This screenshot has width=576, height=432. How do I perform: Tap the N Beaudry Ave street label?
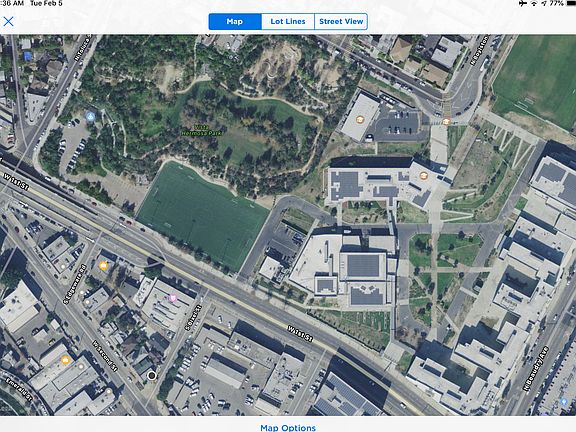coord(536,368)
